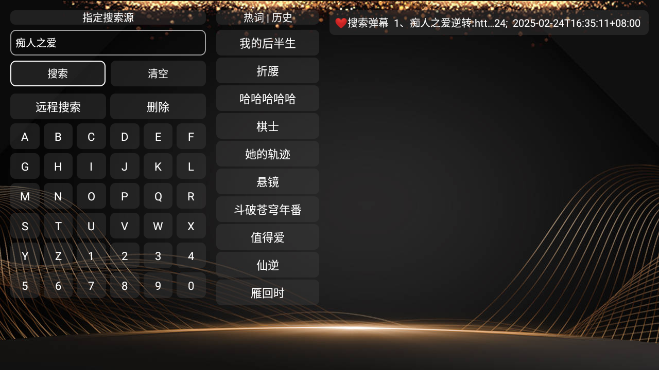Tap letter key N
Viewport: 659px width, 370px height.
(x=58, y=196)
